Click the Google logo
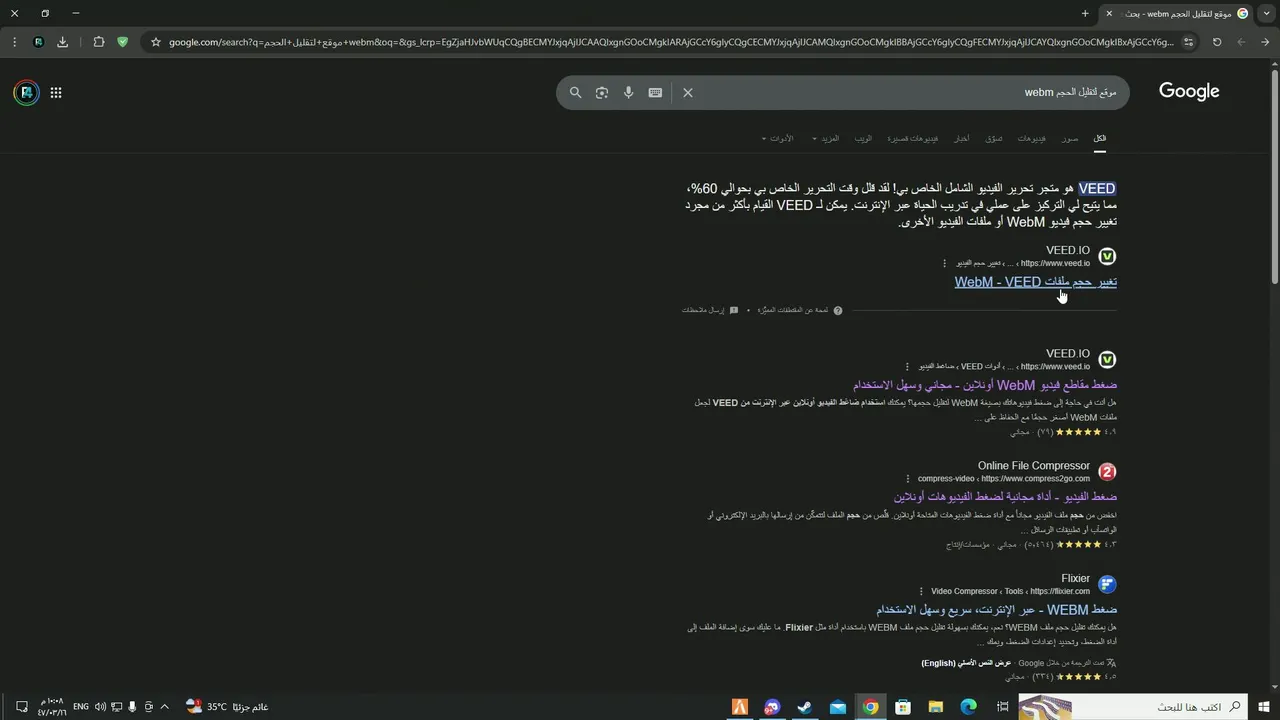1280x720 pixels. [1189, 91]
